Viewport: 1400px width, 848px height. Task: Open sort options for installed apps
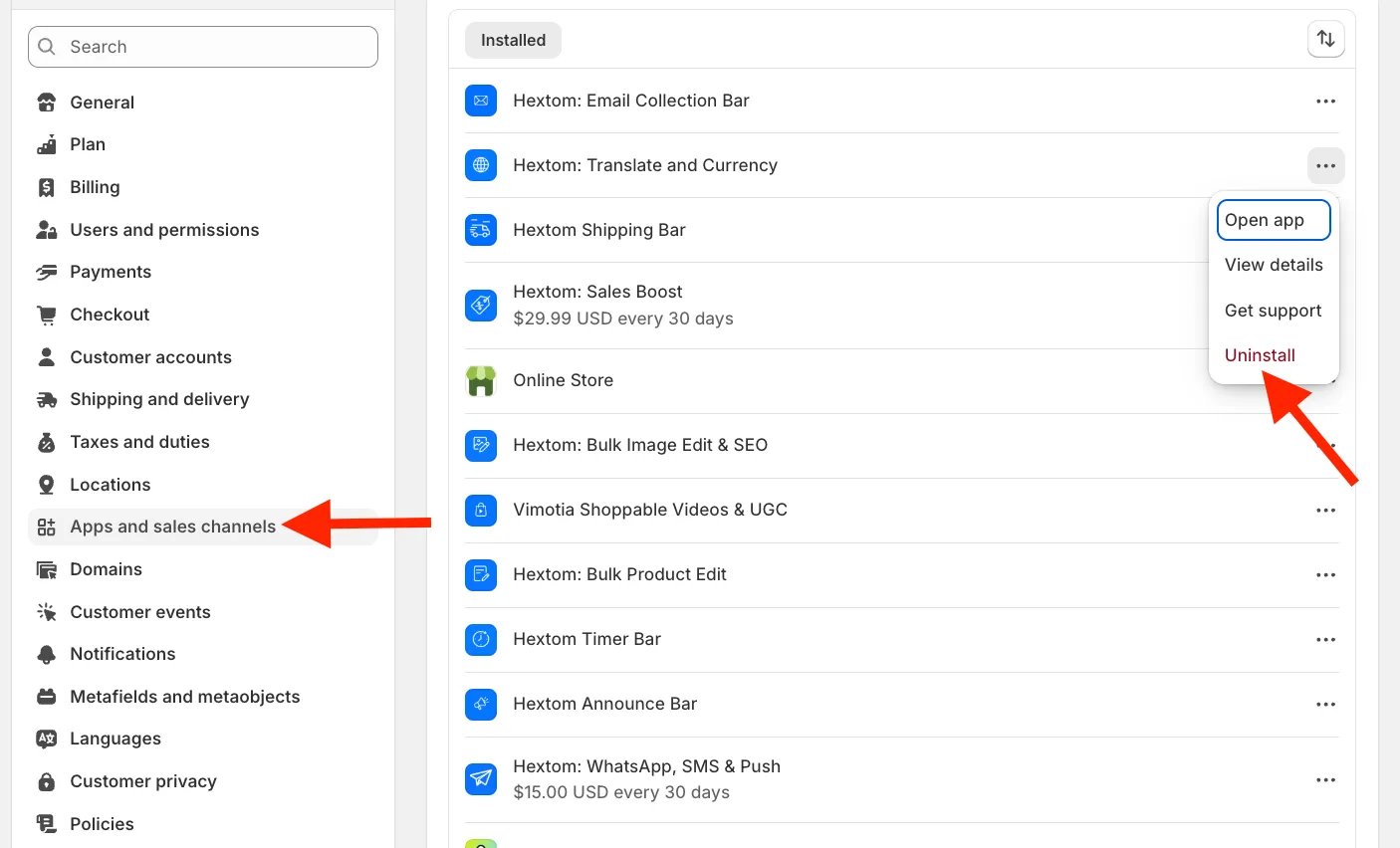click(1325, 39)
